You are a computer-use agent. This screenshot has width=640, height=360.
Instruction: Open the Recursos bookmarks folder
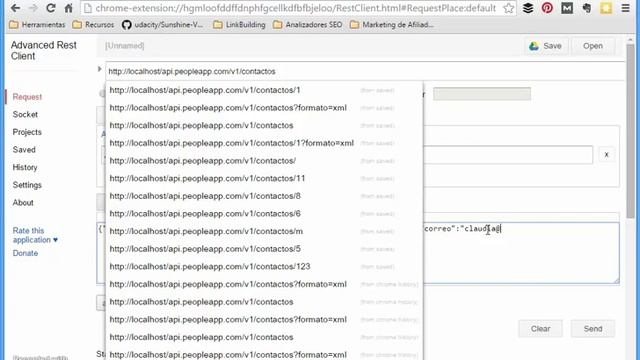pyautogui.click(x=93, y=25)
